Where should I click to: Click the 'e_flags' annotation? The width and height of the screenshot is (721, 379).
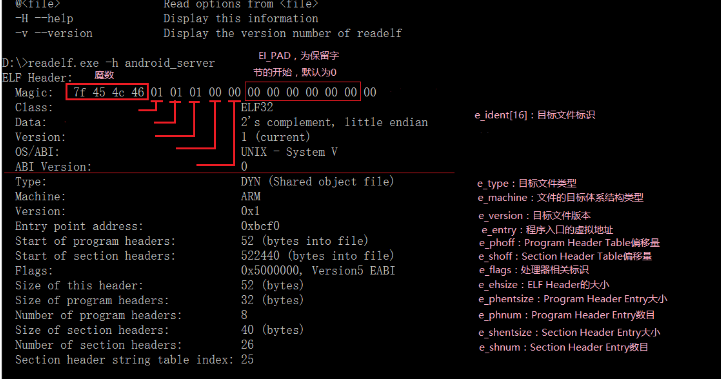tap(534, 270)
